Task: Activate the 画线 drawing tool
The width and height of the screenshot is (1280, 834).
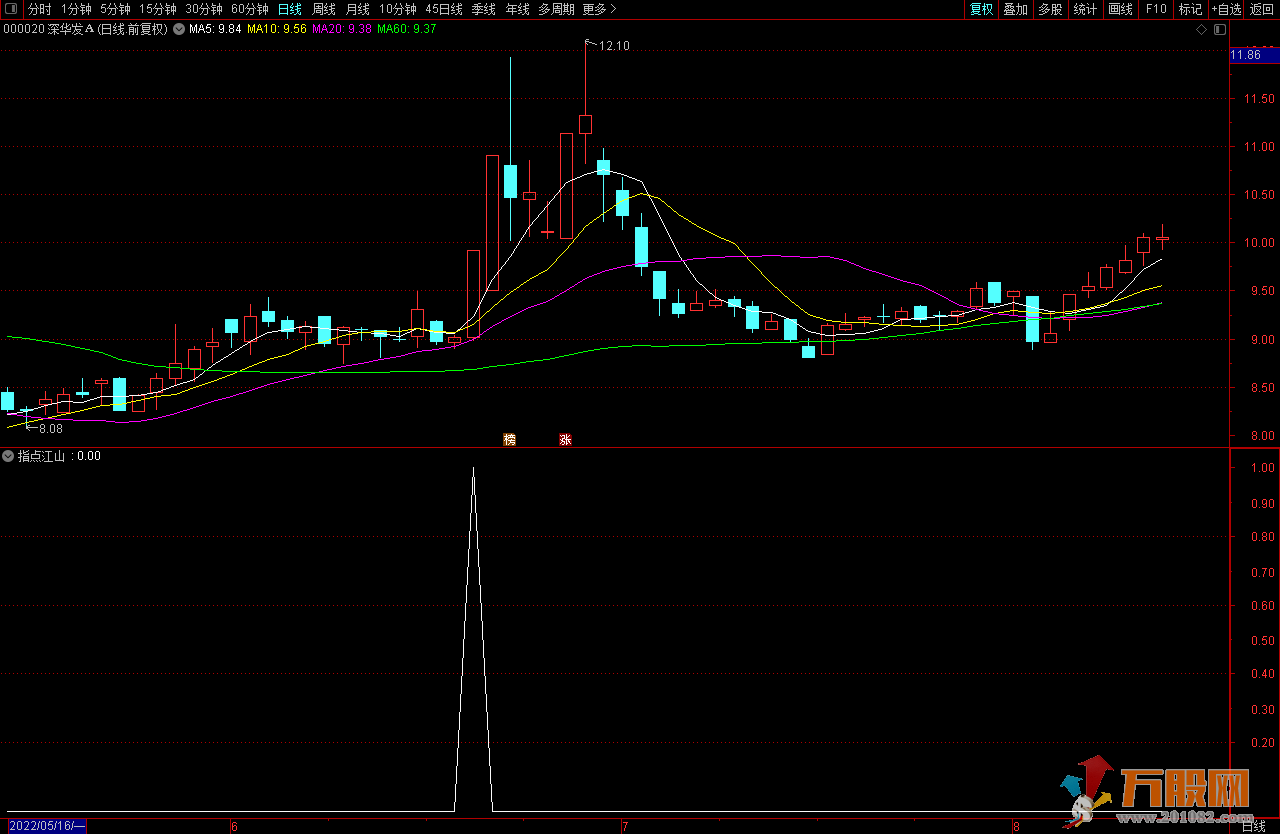Action: 1121,9
